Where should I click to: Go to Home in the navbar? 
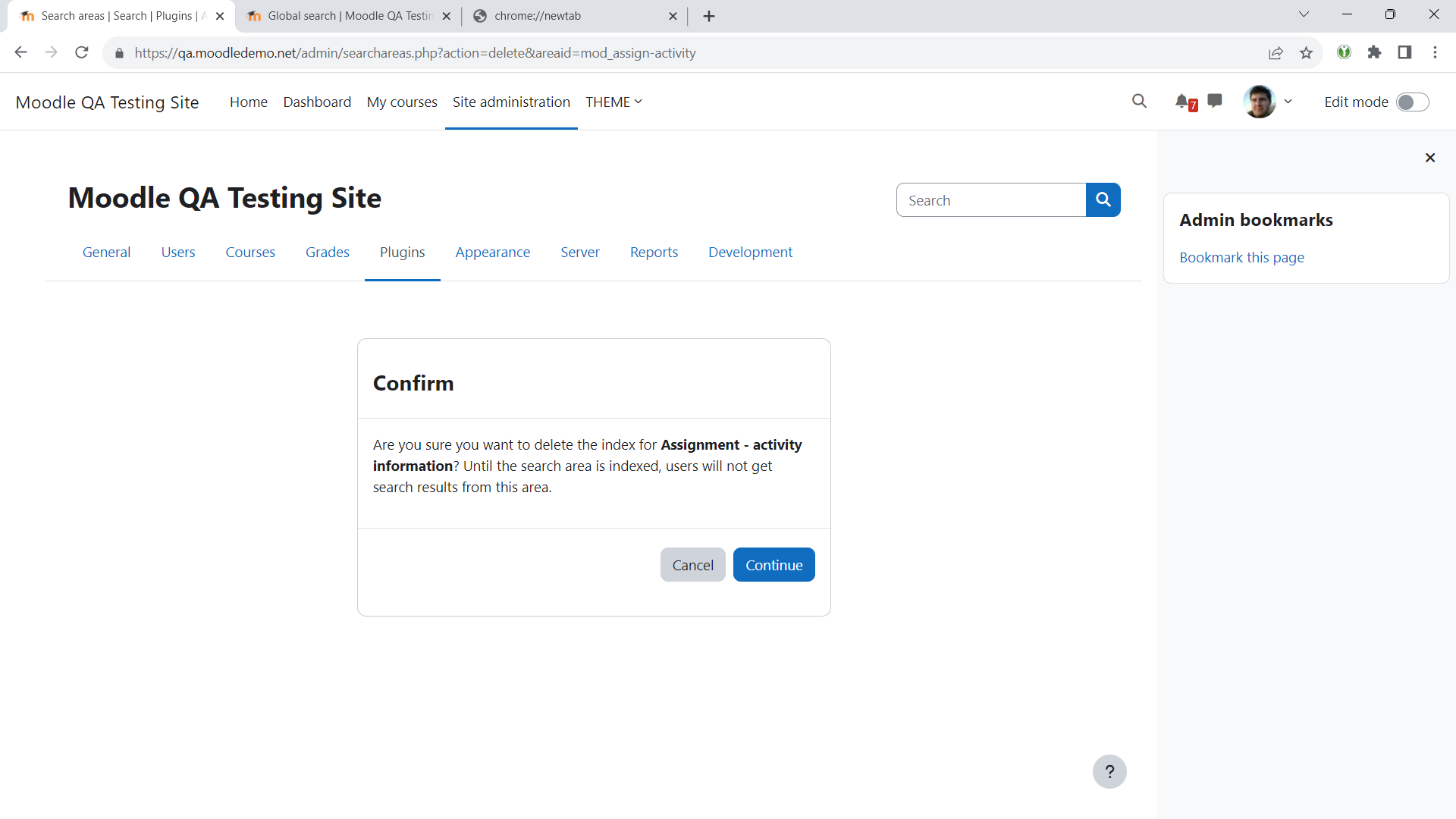pos(249,102)
